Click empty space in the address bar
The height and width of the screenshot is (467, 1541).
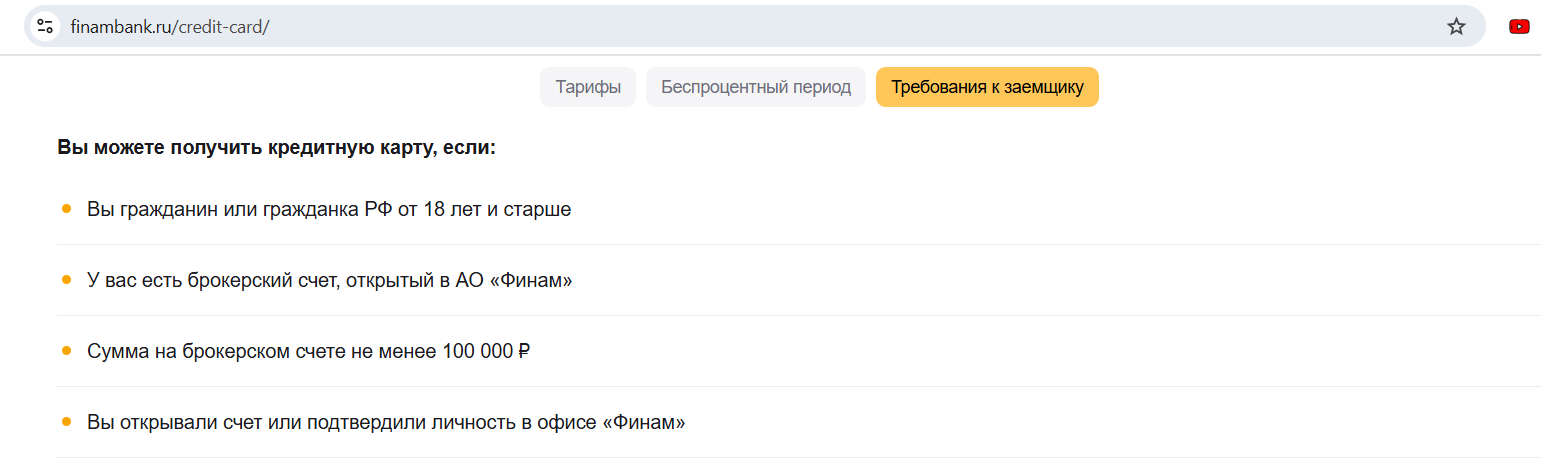pyautogui.click(x=800, y=26)
